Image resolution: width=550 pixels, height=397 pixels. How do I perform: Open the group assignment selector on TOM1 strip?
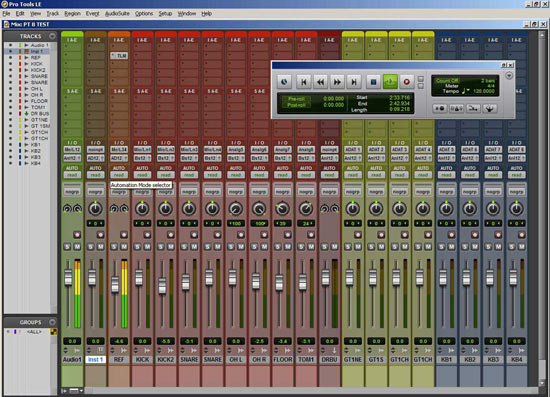(306, 192)
